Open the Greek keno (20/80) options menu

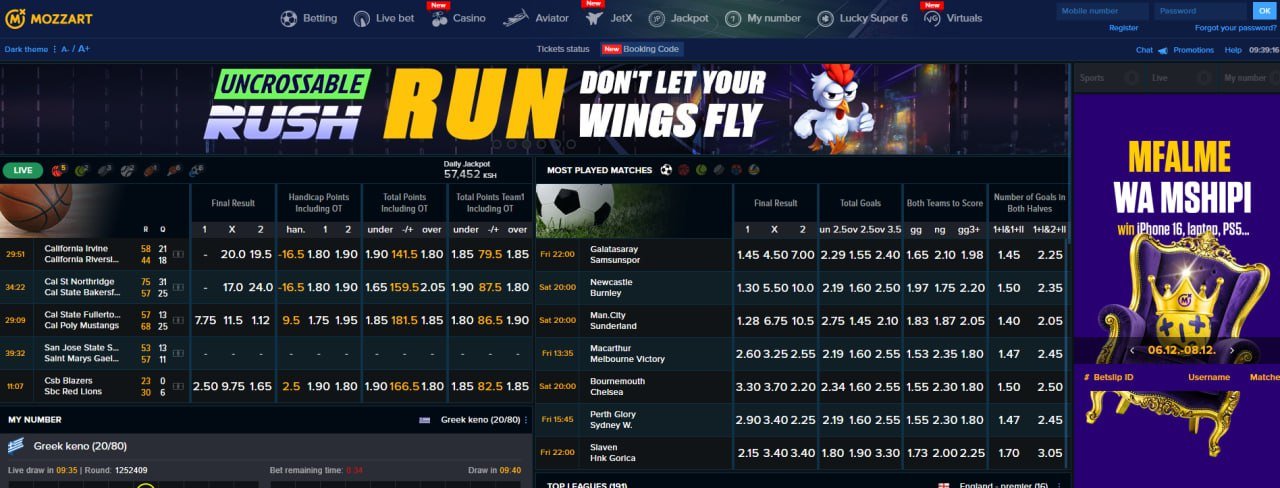coord(527,420)
